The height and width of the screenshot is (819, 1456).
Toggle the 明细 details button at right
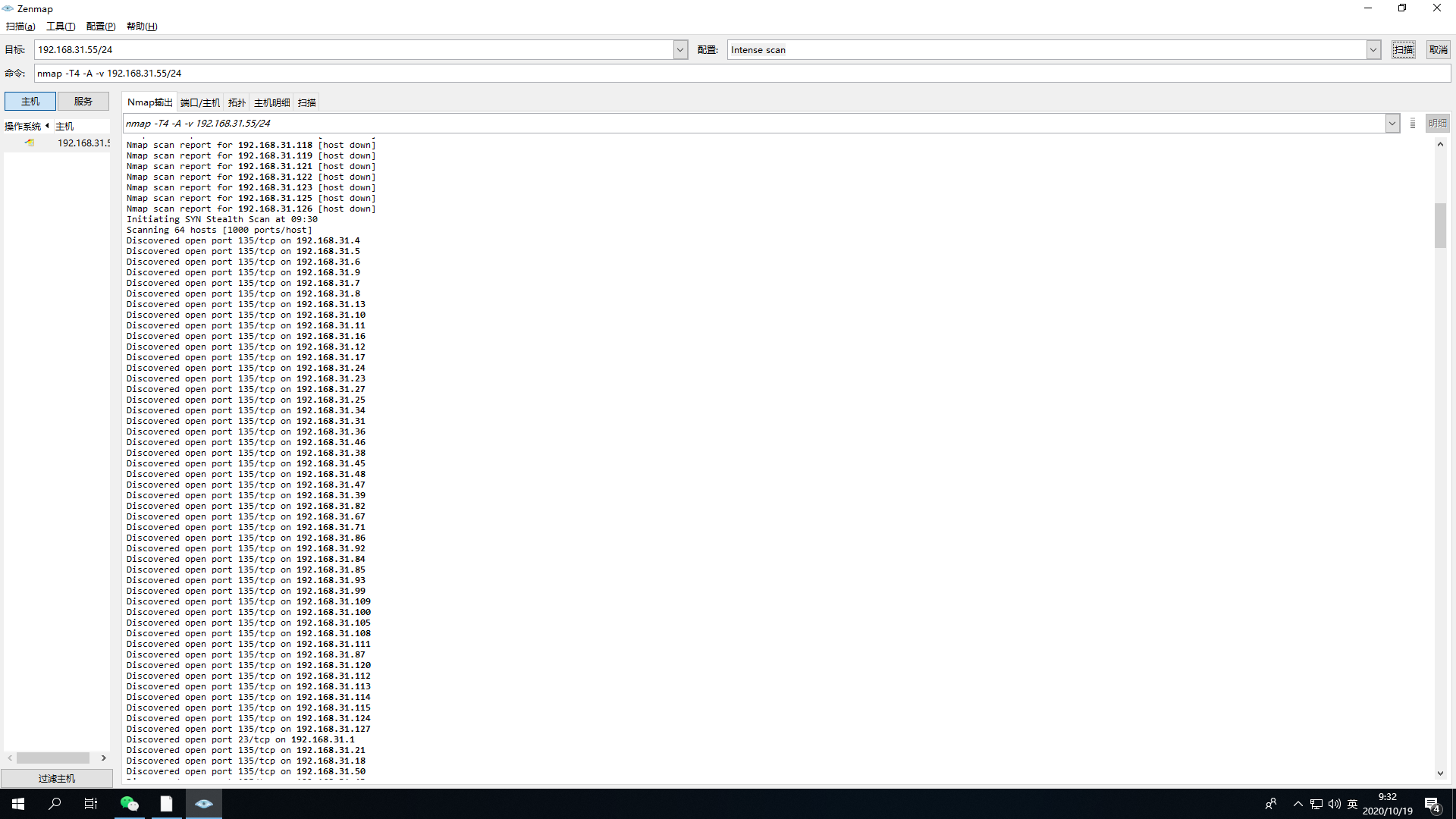pos(1437,124)
